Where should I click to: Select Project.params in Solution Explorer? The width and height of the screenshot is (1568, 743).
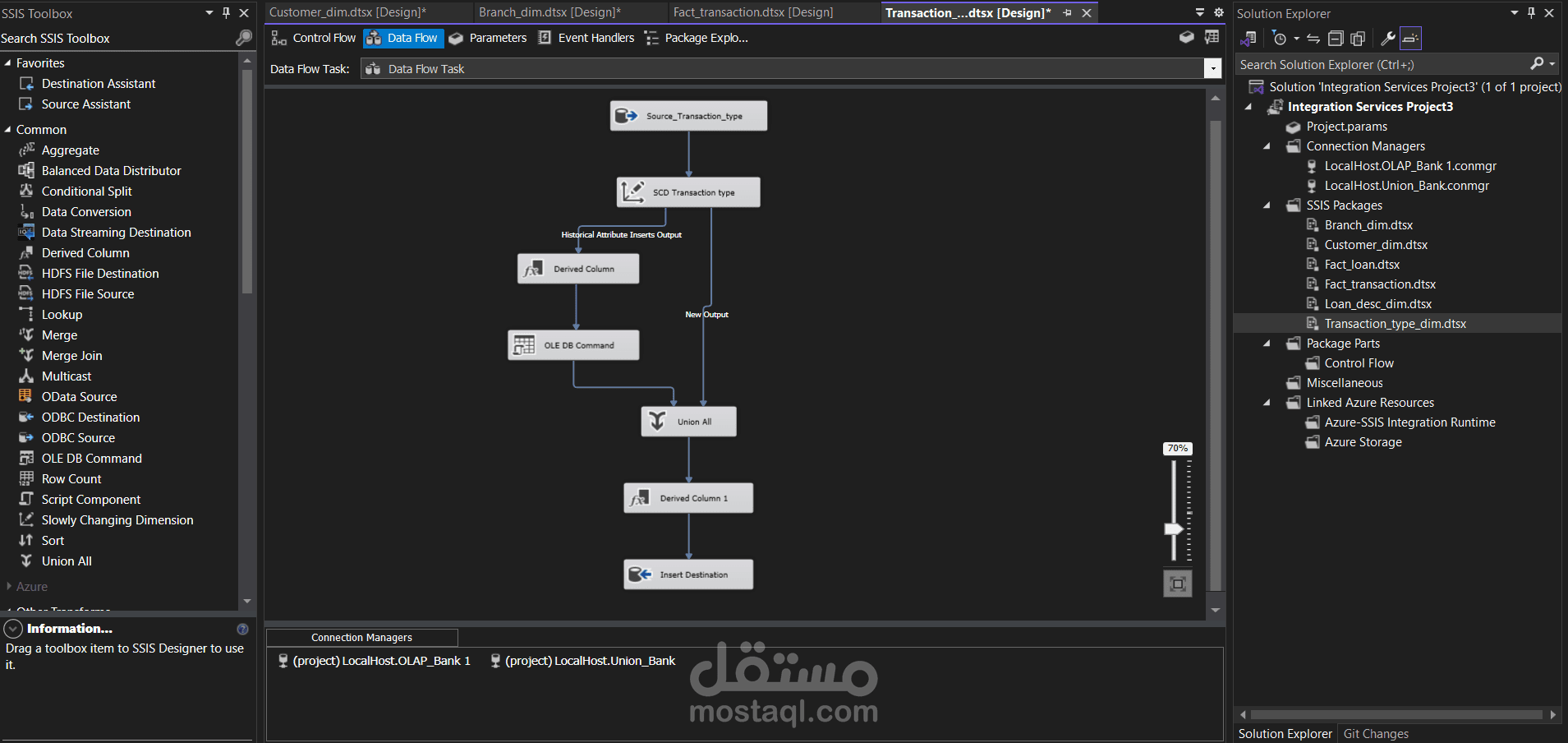point(1346,127)
